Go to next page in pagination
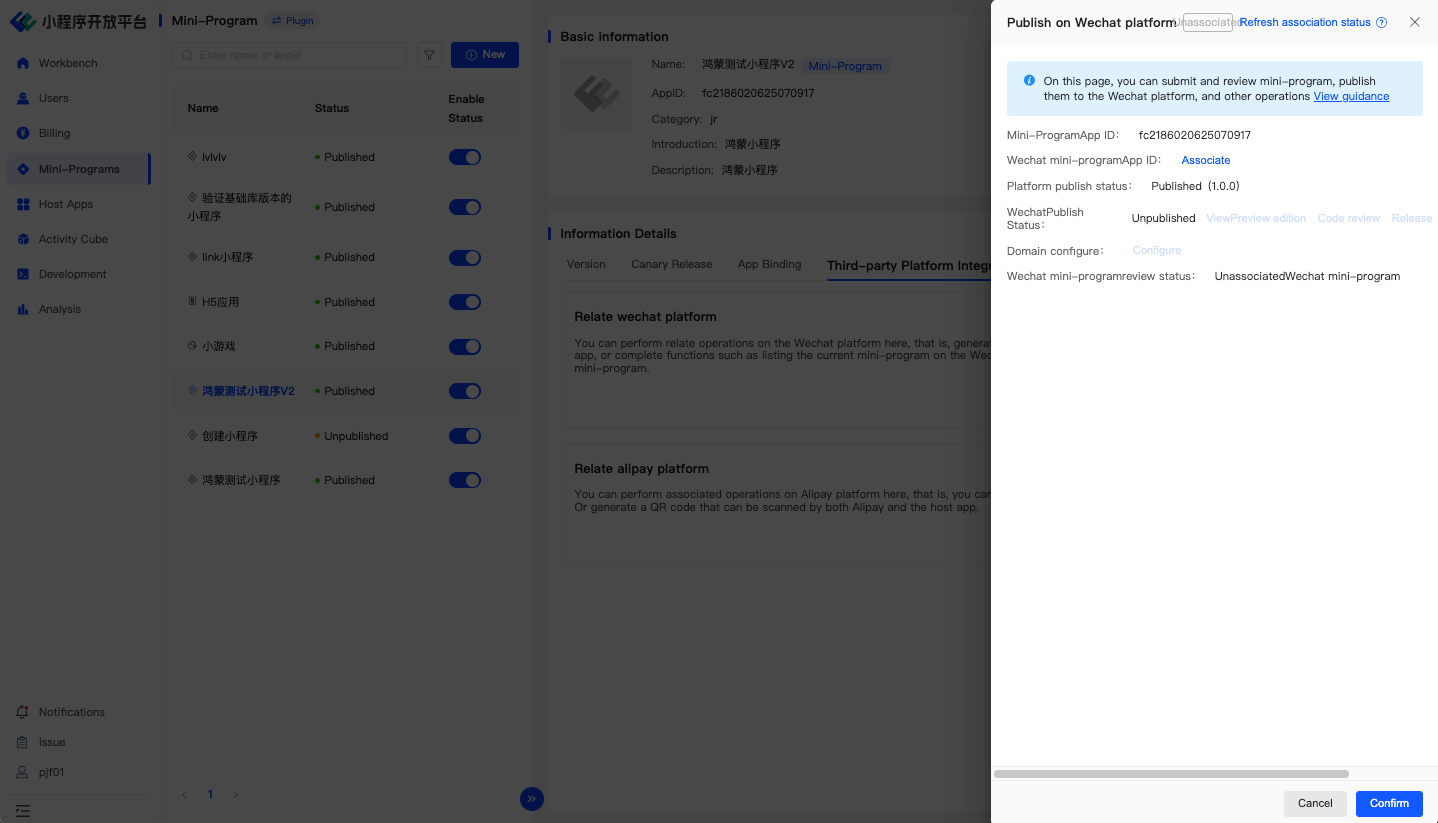The image size is (1438, 823). pos(236,795)
